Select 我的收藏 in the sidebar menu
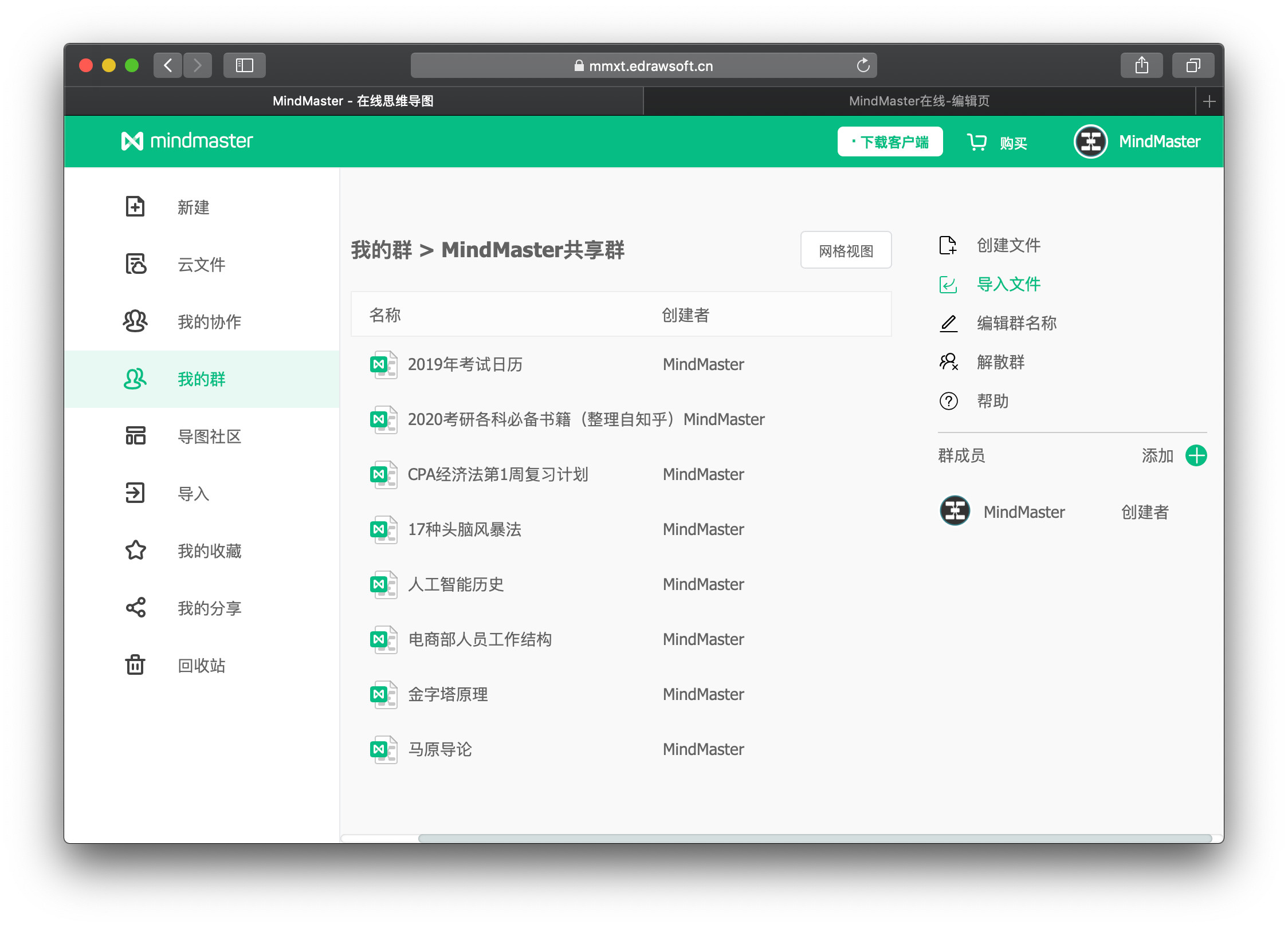 click(202, 550)
